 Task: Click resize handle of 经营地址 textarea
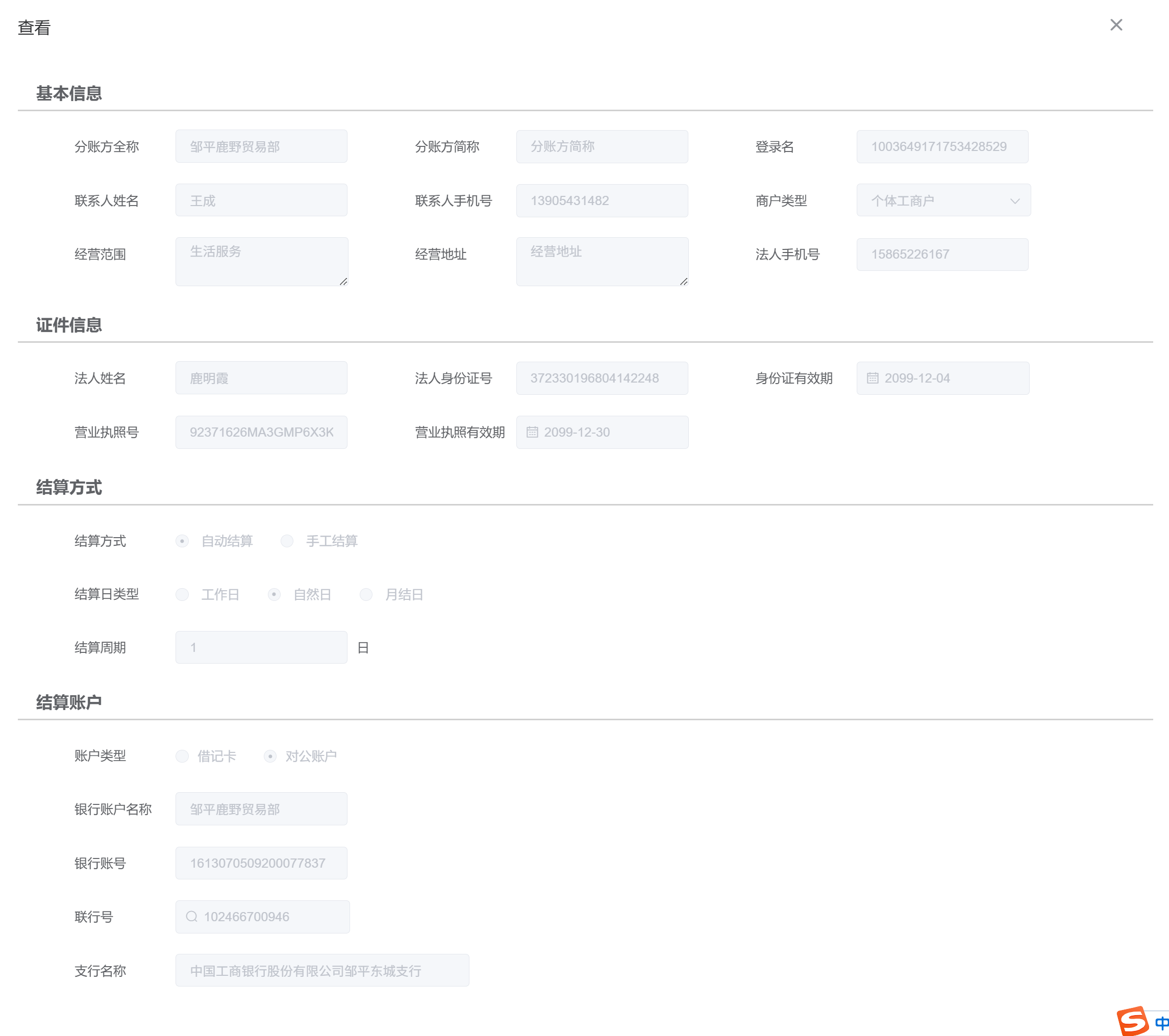point(683,281)
